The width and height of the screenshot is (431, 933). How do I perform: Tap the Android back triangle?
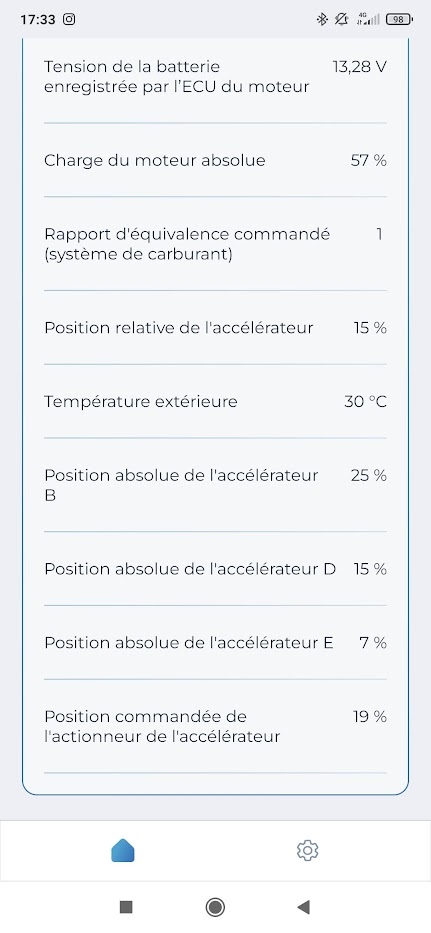(x=304, y=907)
